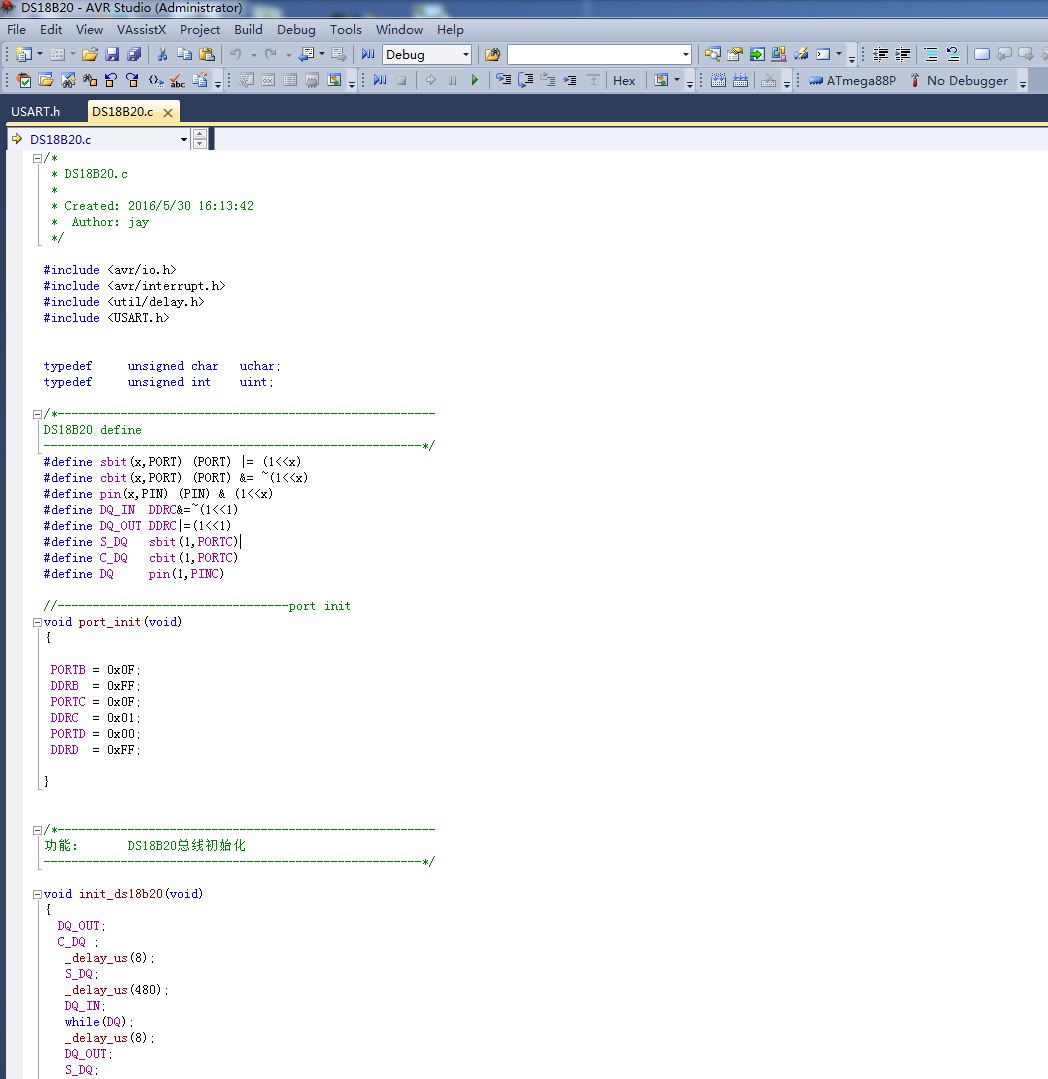Open the DS18B20.c scope navigation dropdown
Viewport: 1048px width, 1079px height.
[x=184, y=139]
